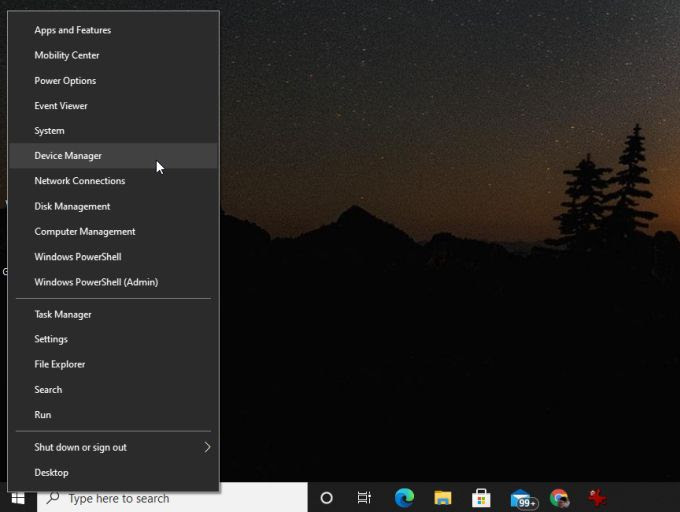680x512 pixels.
Task: Open Task View from the taskbar
Action: click(x=364, y=498)
